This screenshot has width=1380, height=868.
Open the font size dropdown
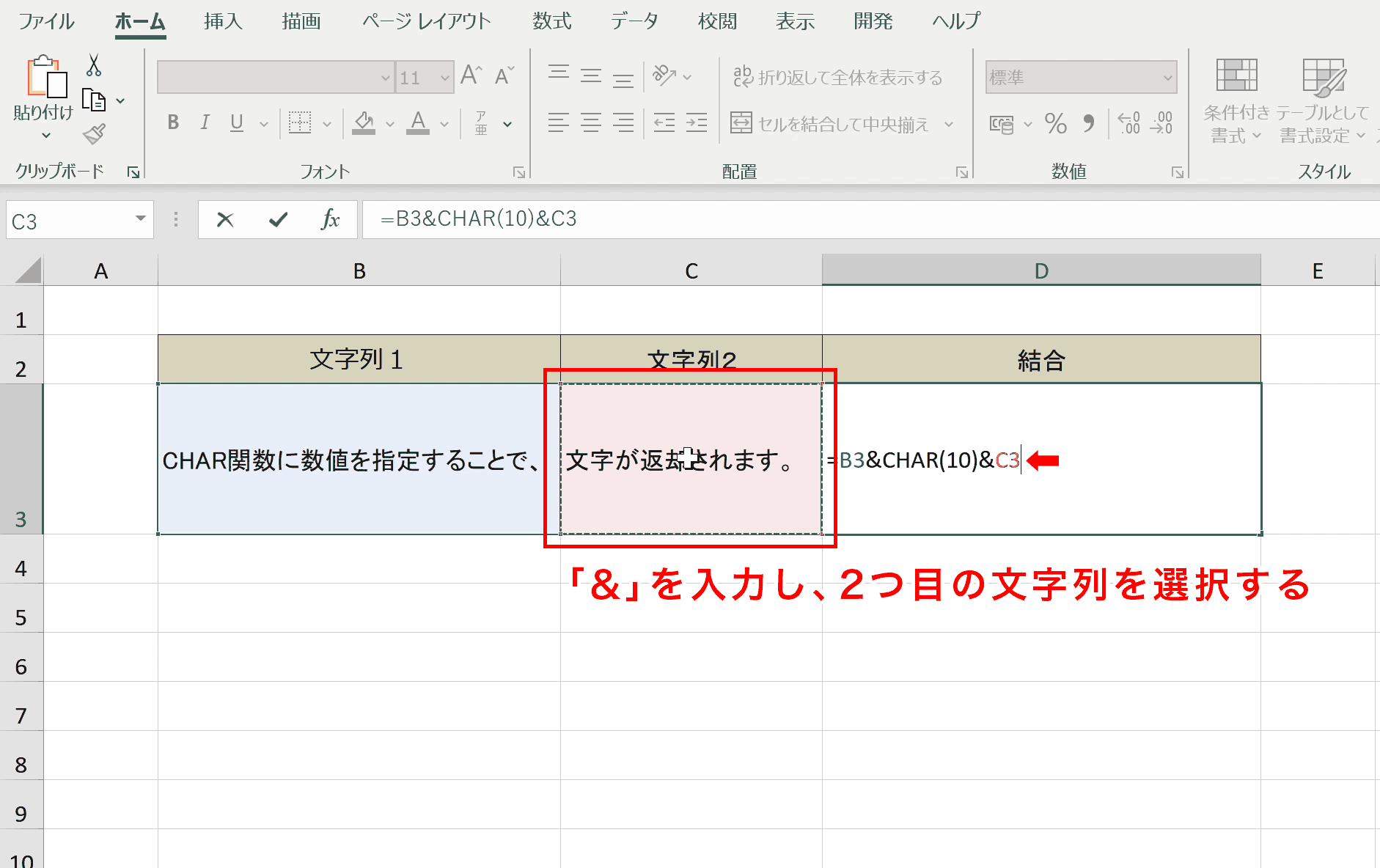tap(444, 78)
